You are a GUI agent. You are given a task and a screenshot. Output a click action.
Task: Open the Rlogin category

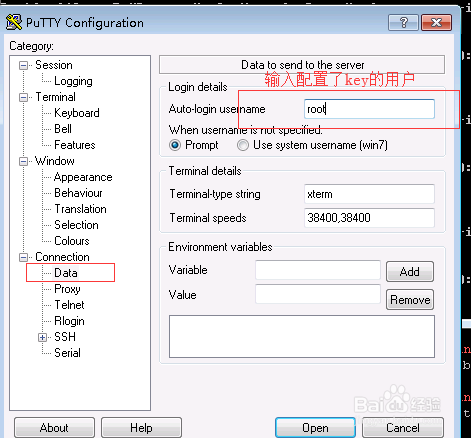[69, 321]
